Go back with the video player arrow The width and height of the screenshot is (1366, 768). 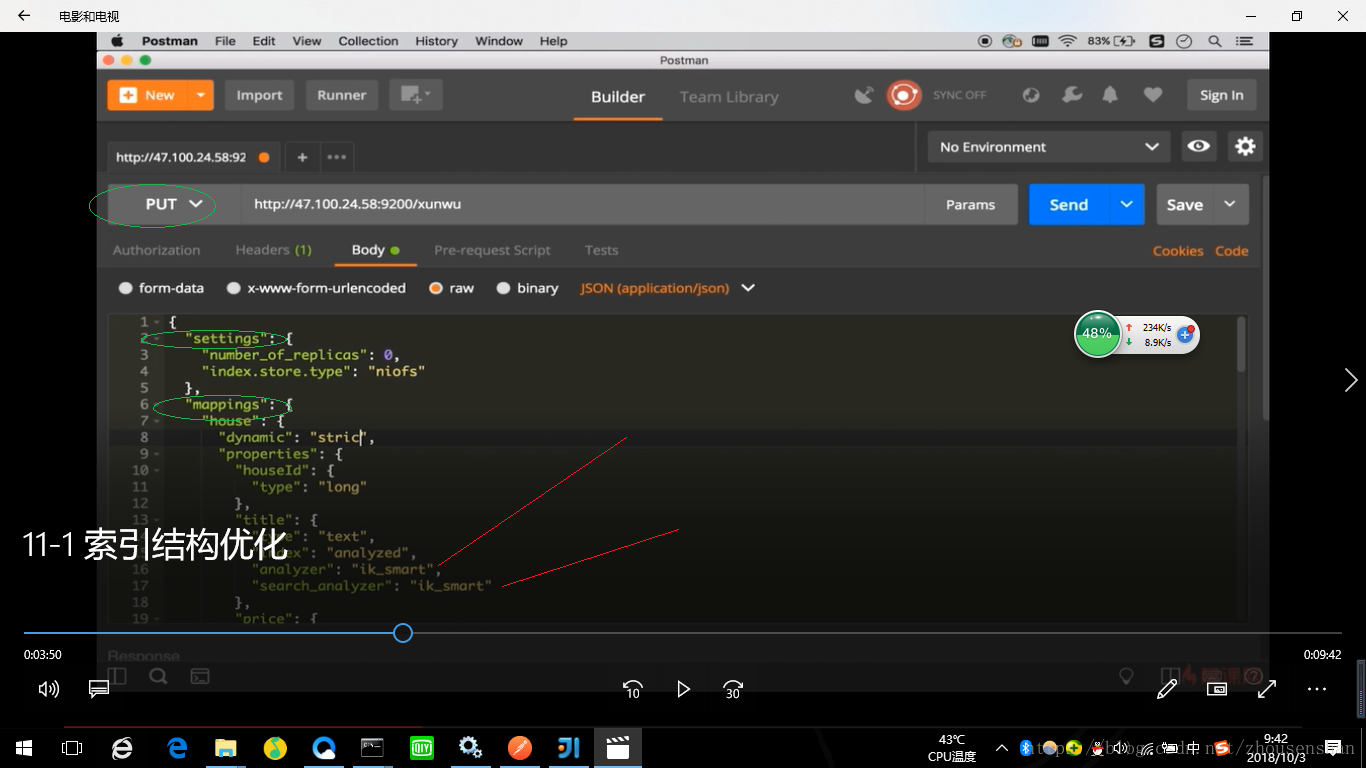point(24,16)
